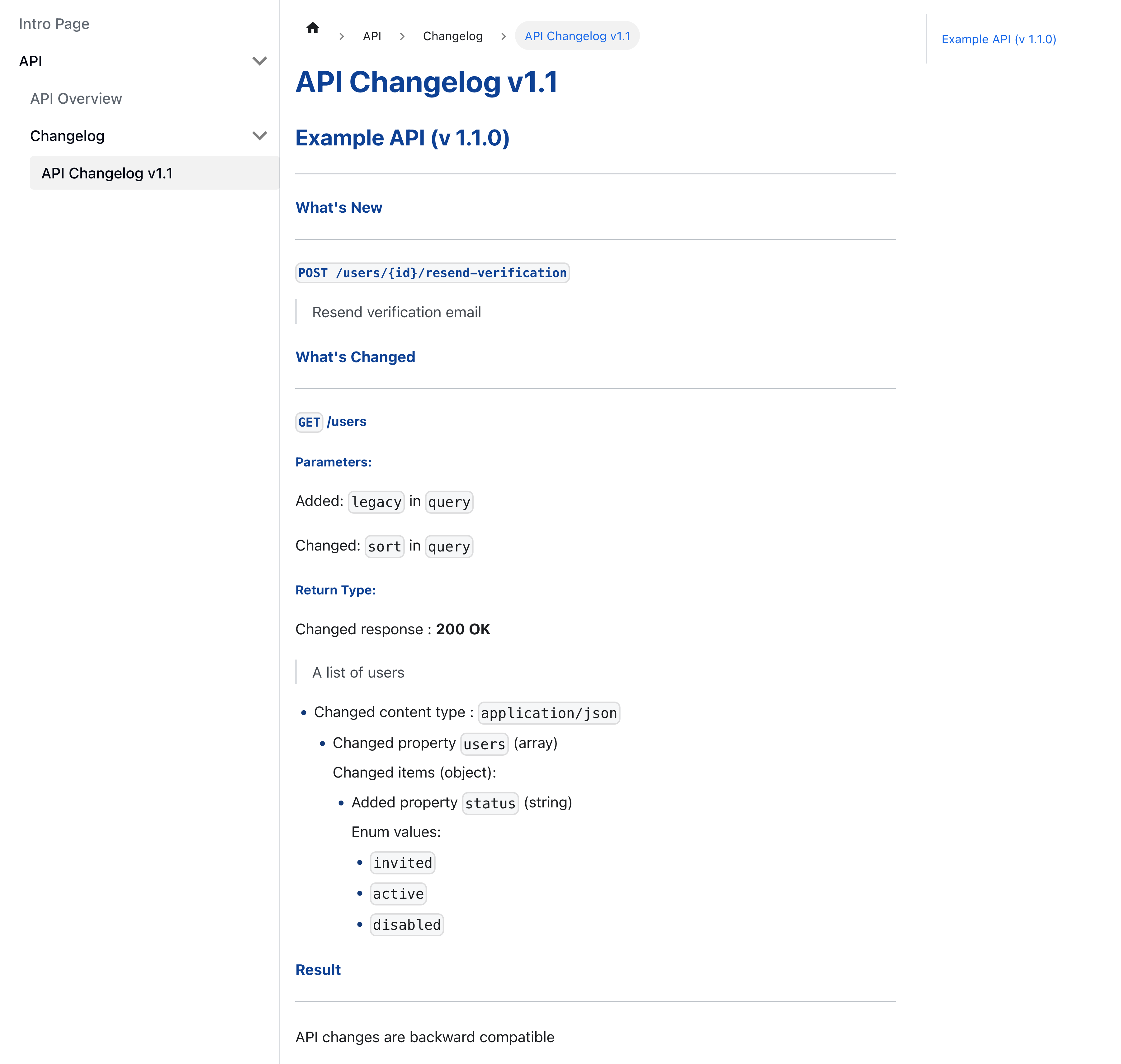Screen dimensions: 1121x1064
Task: Select API Changelog v1.1 sidebar item
Action: click(107, 173)
